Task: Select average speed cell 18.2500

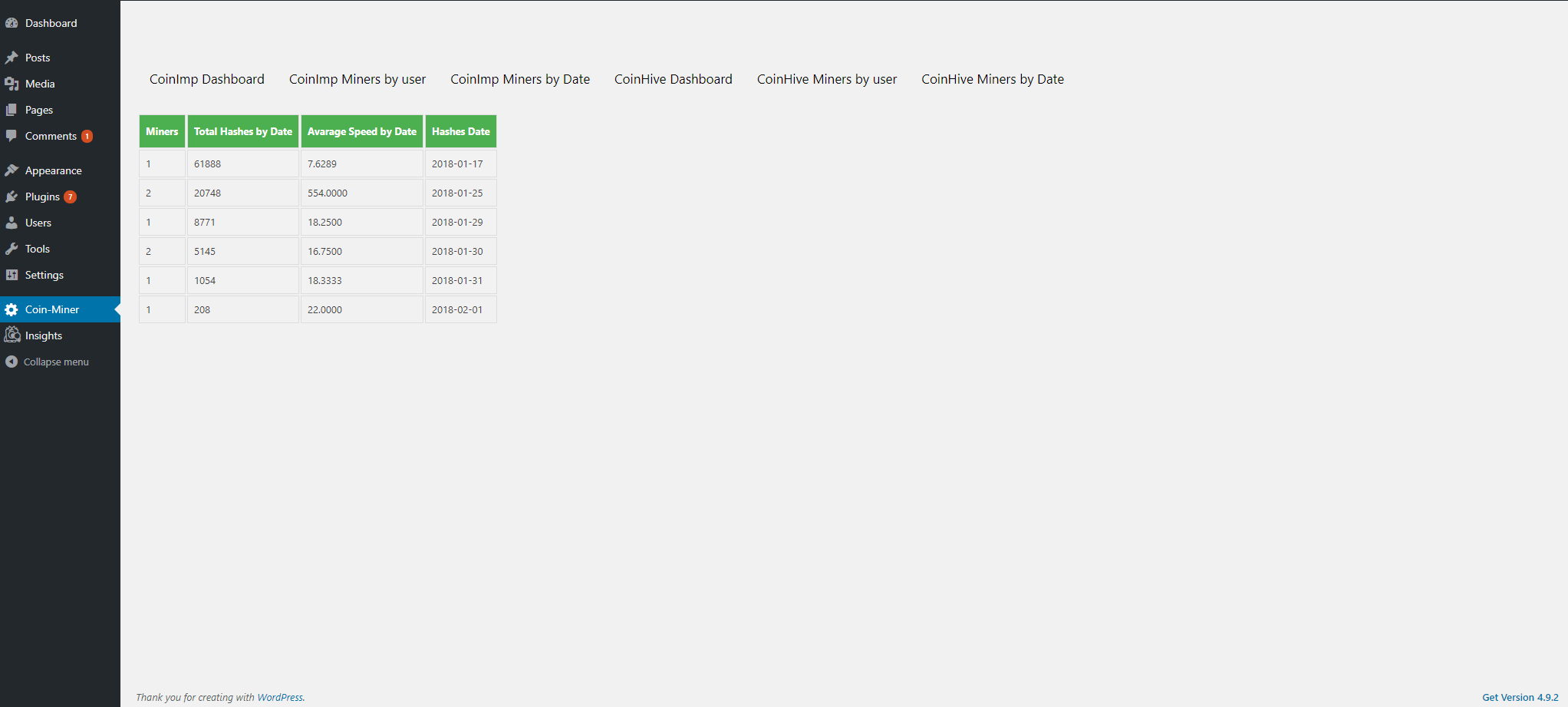Action: pyautogui.click(x=362, y=222)
